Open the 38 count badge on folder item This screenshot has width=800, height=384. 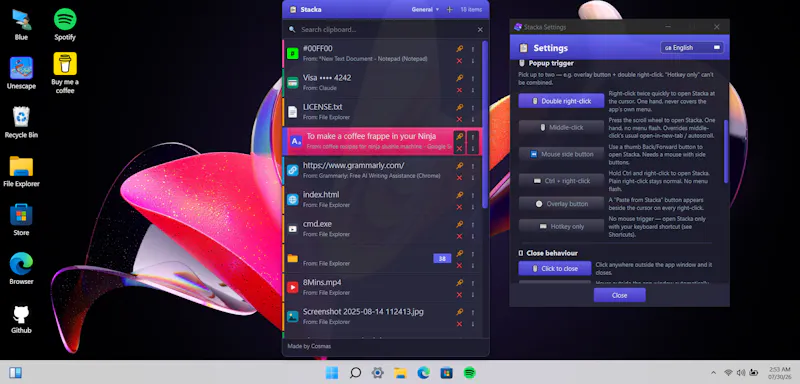pyautogui.click(x=442, y=259)
